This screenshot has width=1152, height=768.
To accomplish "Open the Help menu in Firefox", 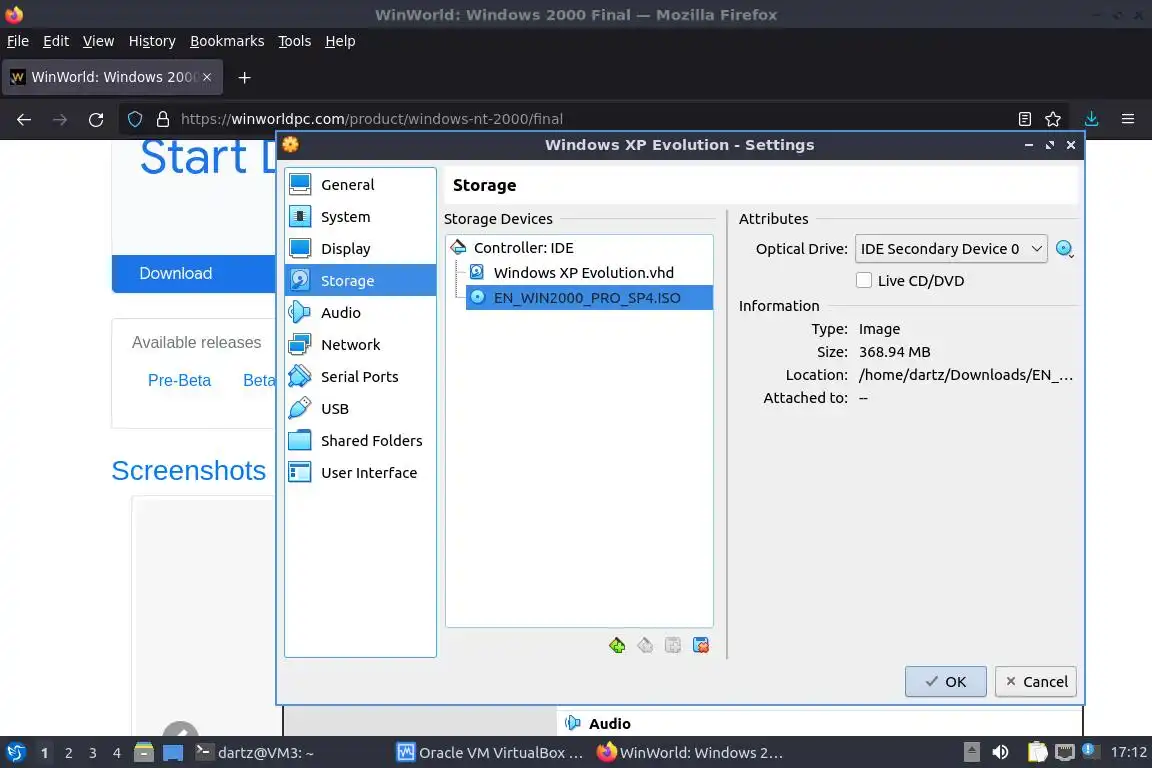I will pyautogui.click(x=340, y=41).
